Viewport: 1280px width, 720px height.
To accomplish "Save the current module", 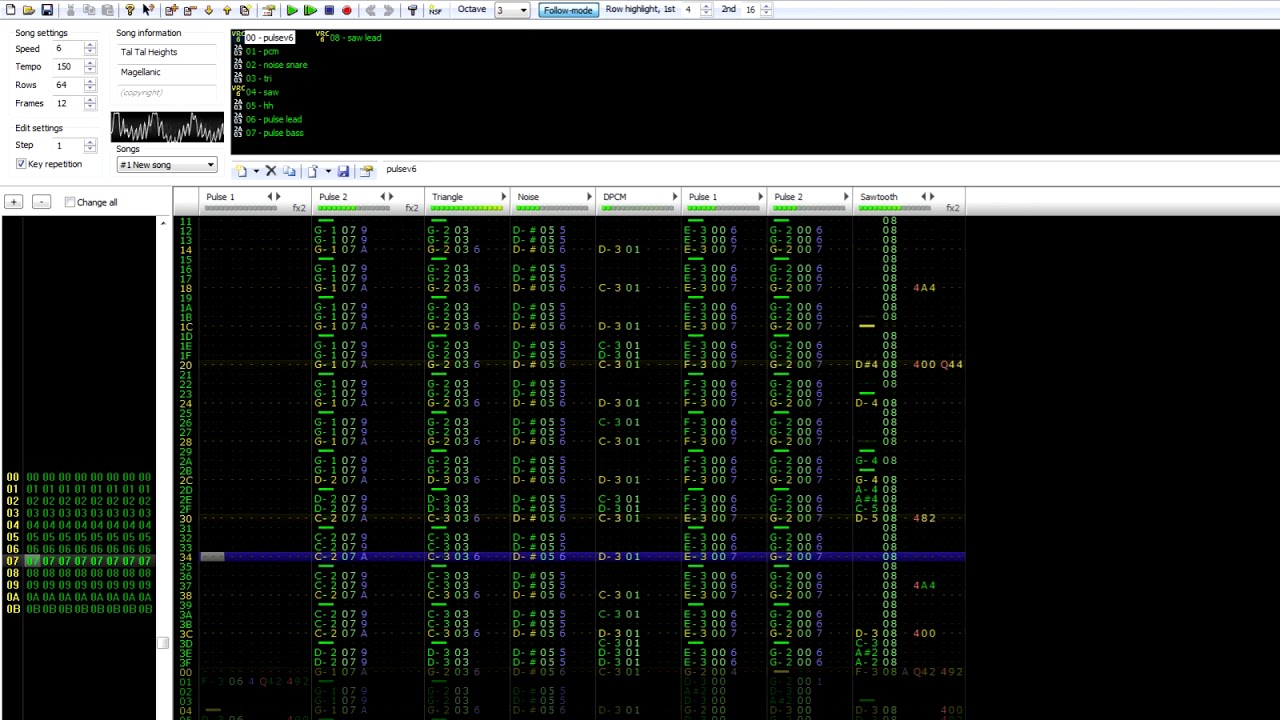I will click(47, 10).
